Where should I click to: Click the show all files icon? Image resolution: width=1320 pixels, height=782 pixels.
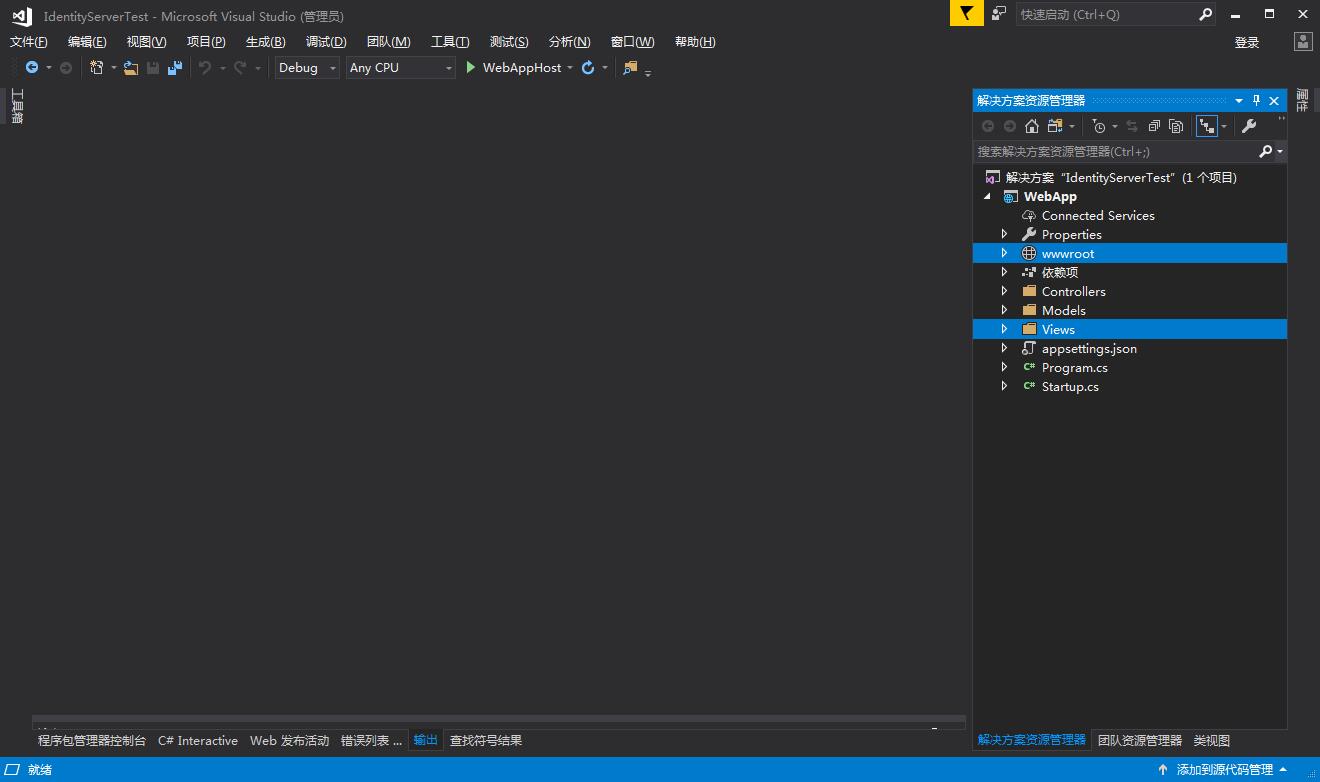click(1176, 126)
